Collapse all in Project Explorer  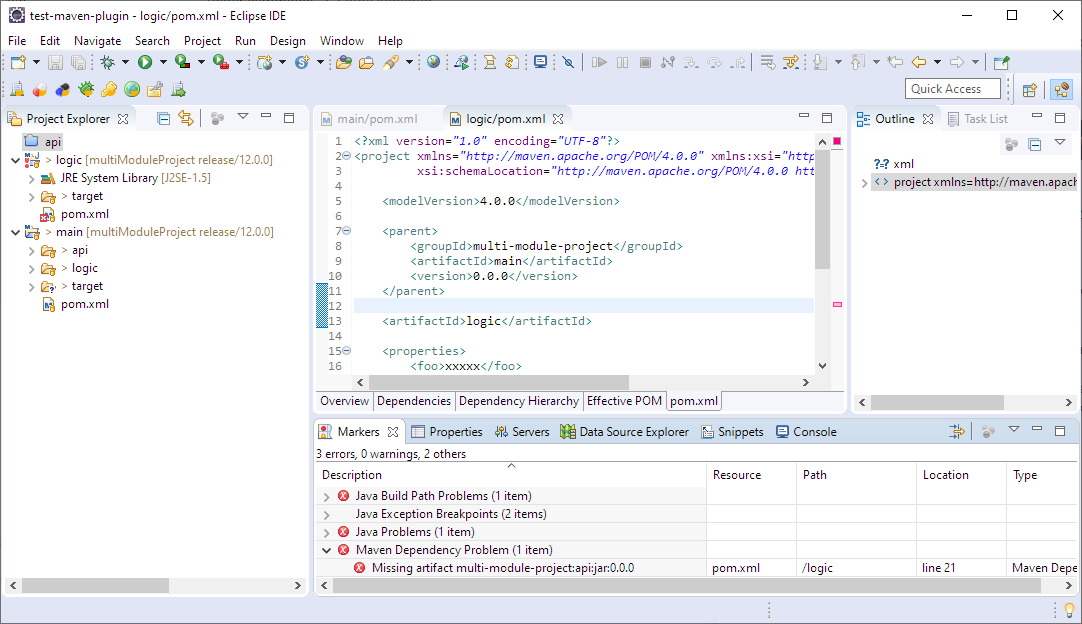[x=164, y=119]
